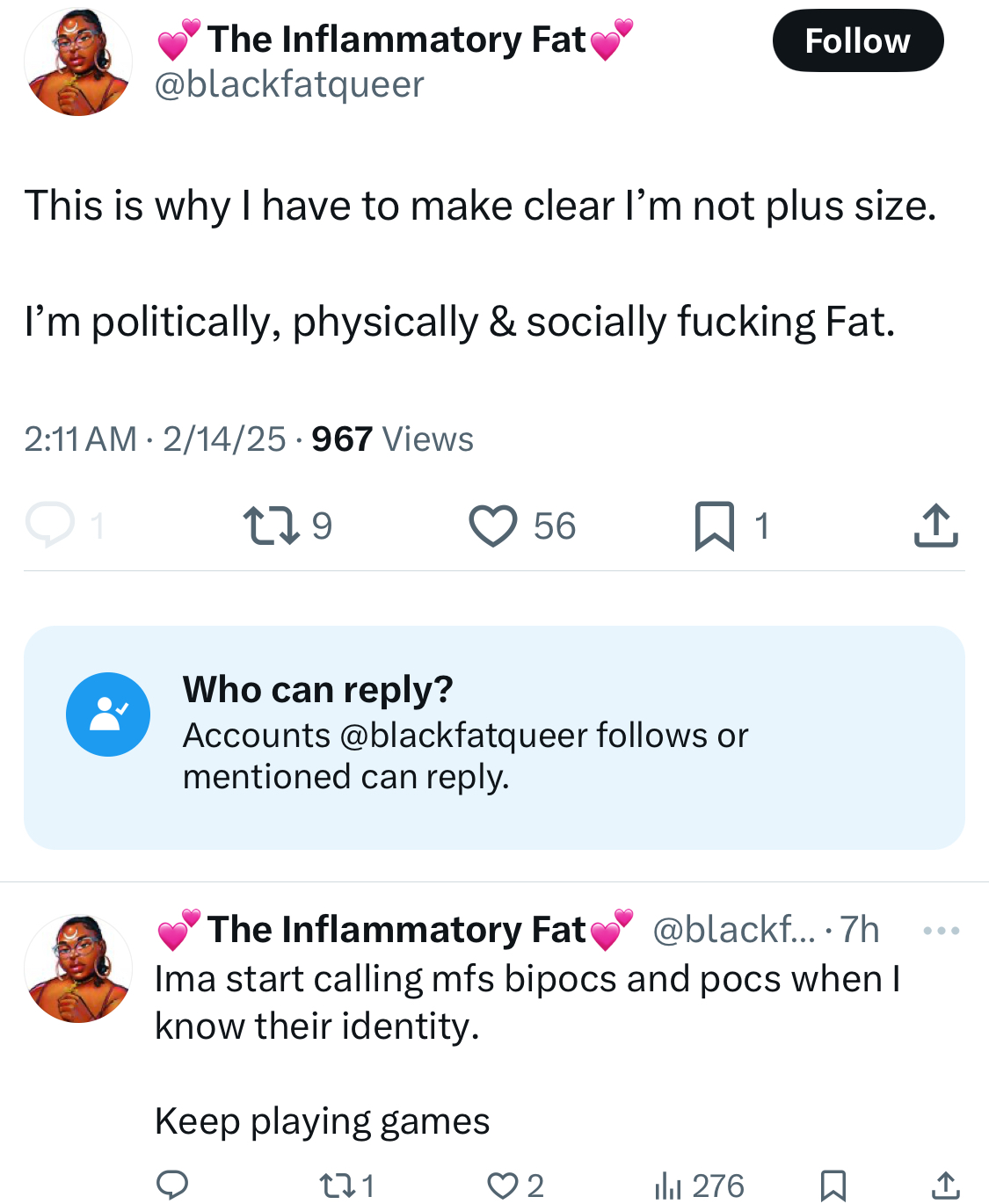Share the main tweet

click(935, 526)
